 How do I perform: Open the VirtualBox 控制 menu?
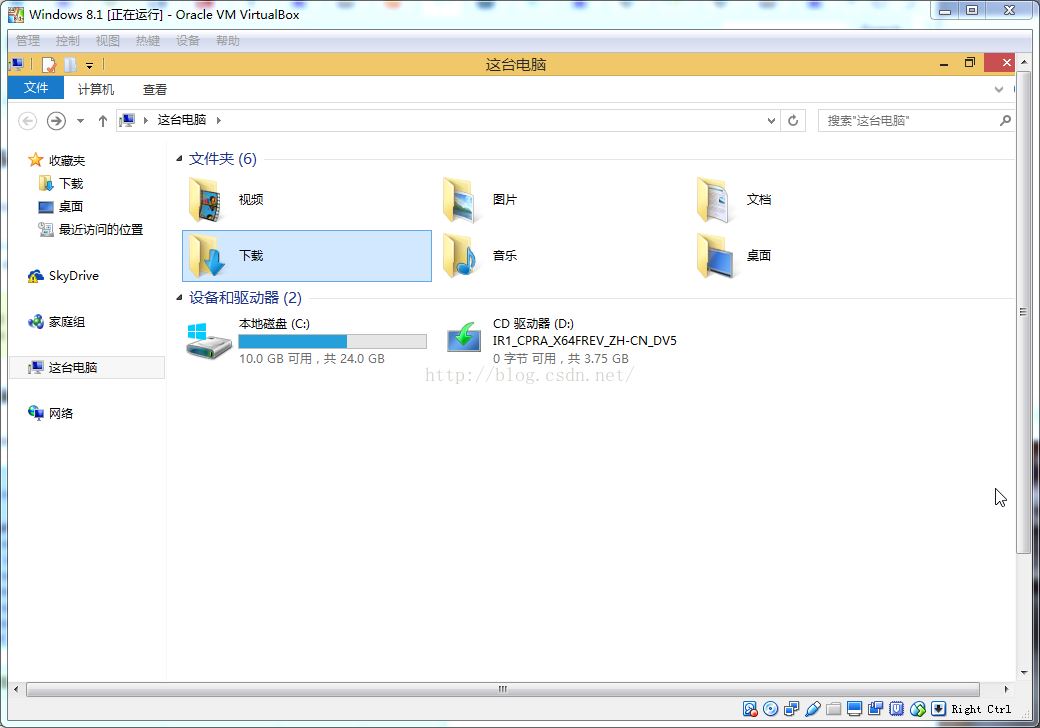click(x=68, y=40)
